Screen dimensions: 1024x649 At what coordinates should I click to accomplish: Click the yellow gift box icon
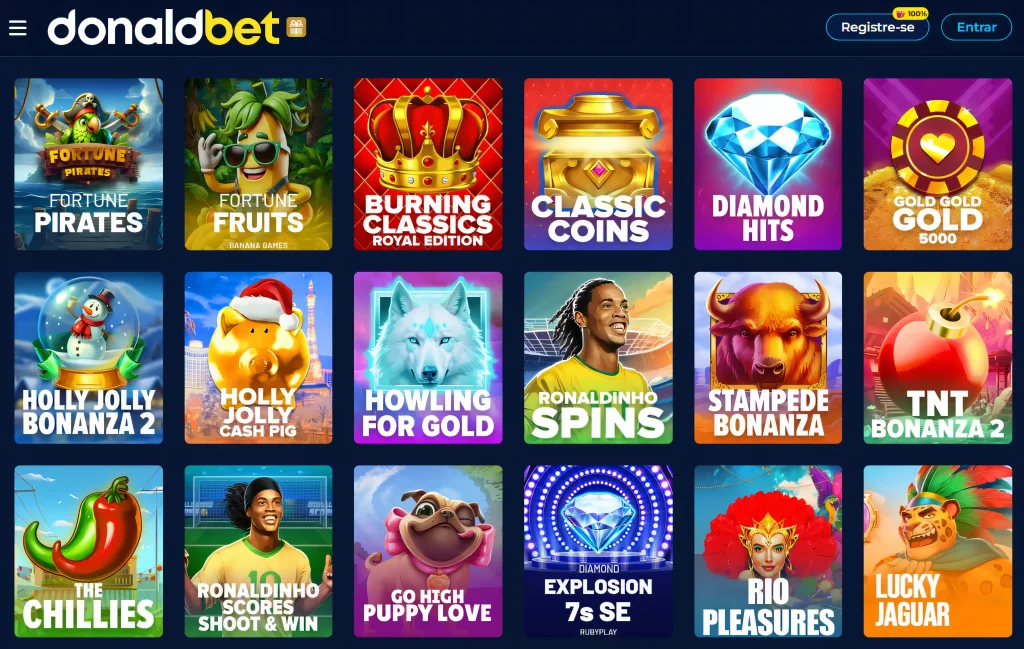point(296,27)
